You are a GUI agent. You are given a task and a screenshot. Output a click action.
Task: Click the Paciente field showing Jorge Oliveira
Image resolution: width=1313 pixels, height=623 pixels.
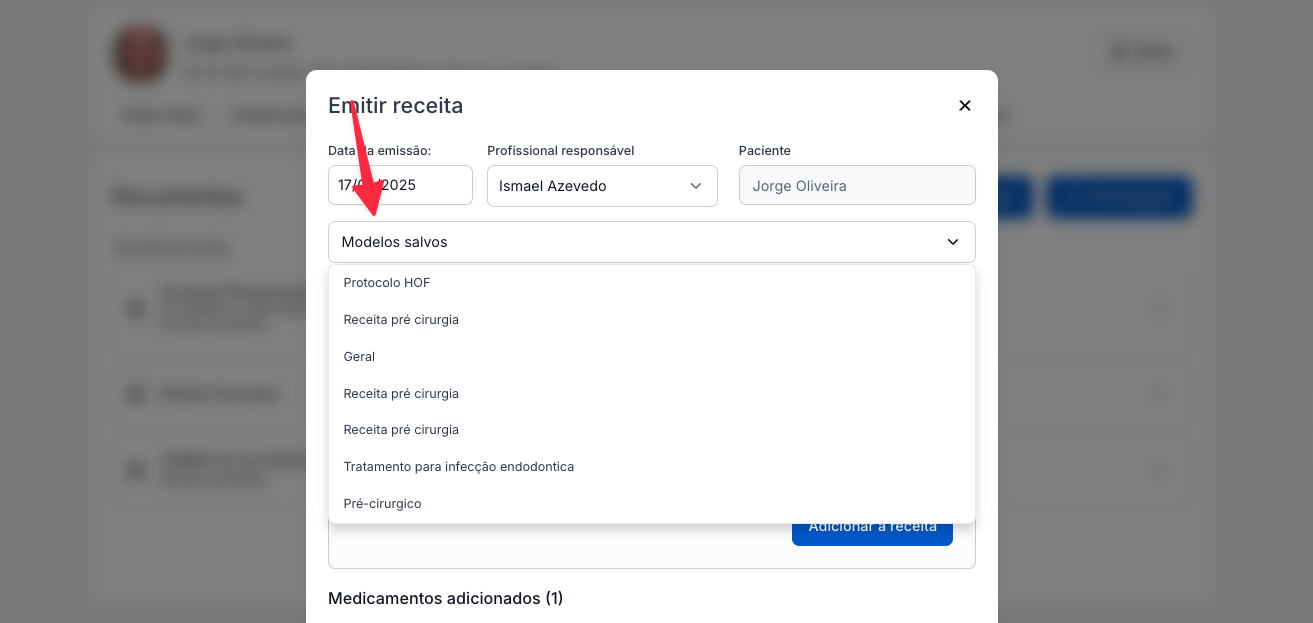click(x=856, y=186)
